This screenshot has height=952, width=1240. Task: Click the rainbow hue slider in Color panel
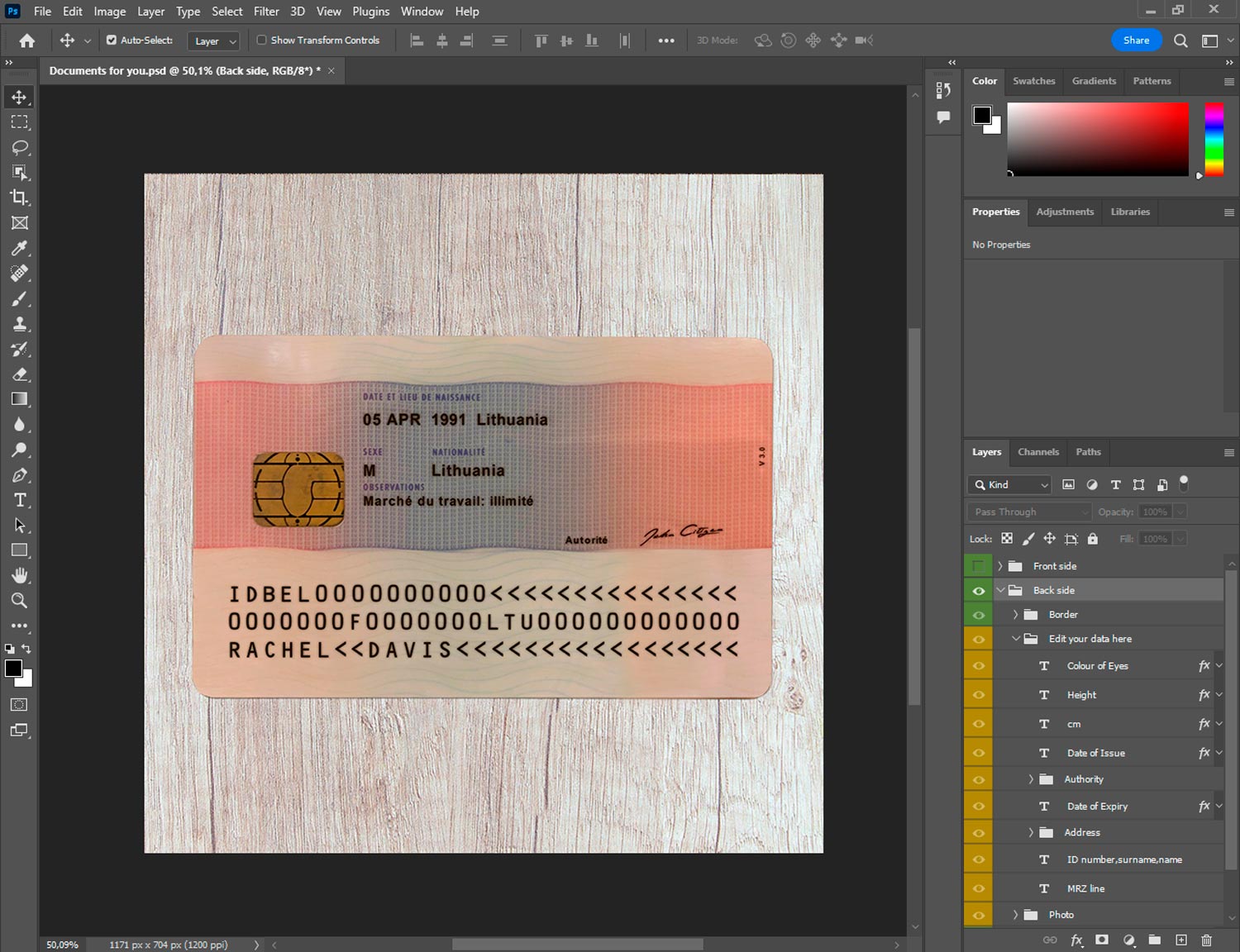1214,139
